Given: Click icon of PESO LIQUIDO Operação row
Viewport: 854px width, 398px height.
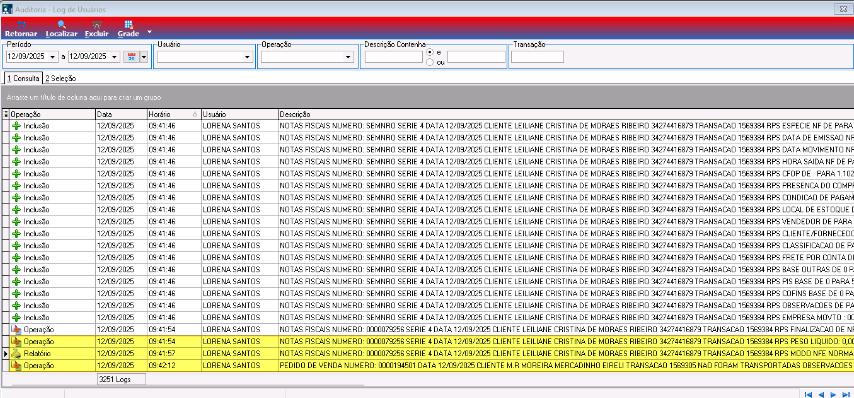Looking at the screenshot, I should (x=16, y=341).
